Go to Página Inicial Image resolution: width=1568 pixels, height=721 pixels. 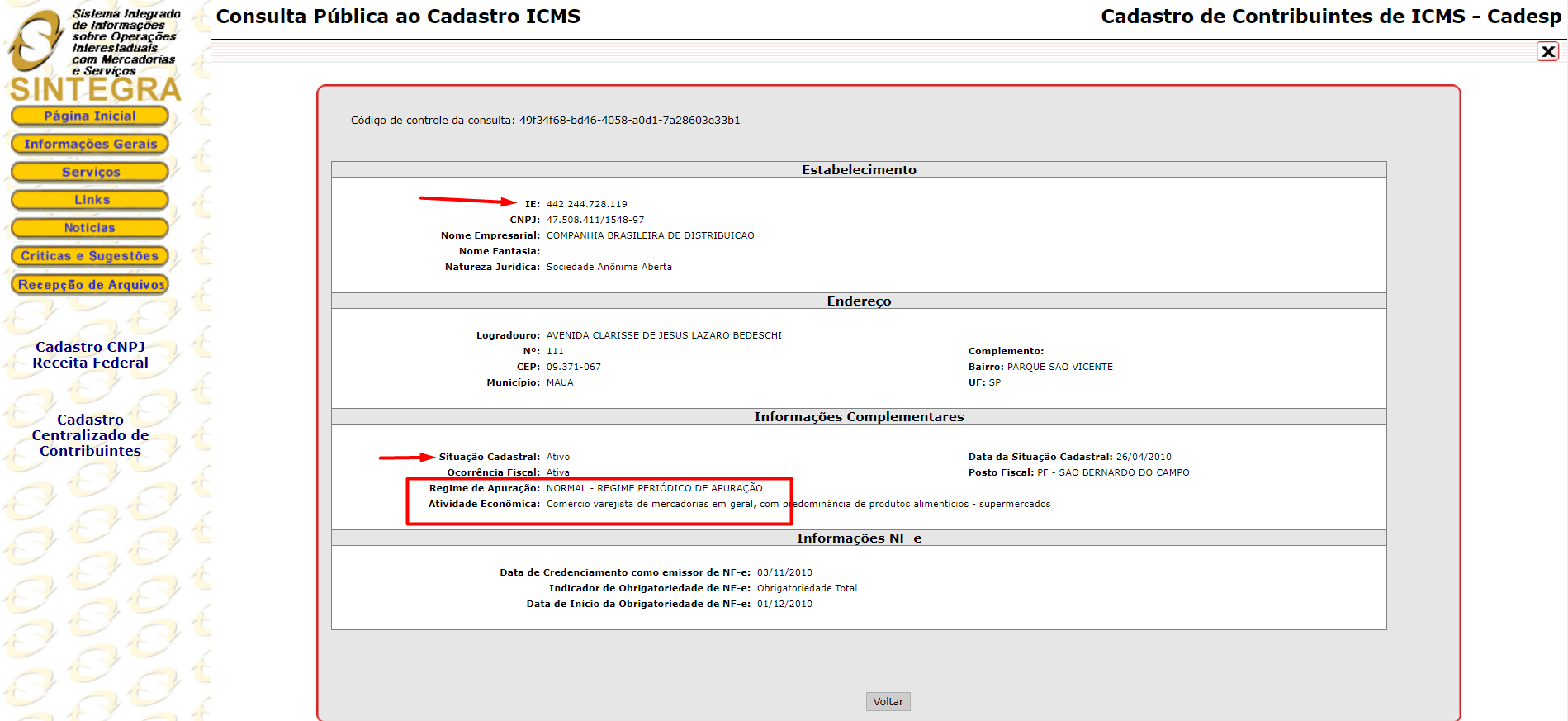pyautogui.click(x=90, y=116)
